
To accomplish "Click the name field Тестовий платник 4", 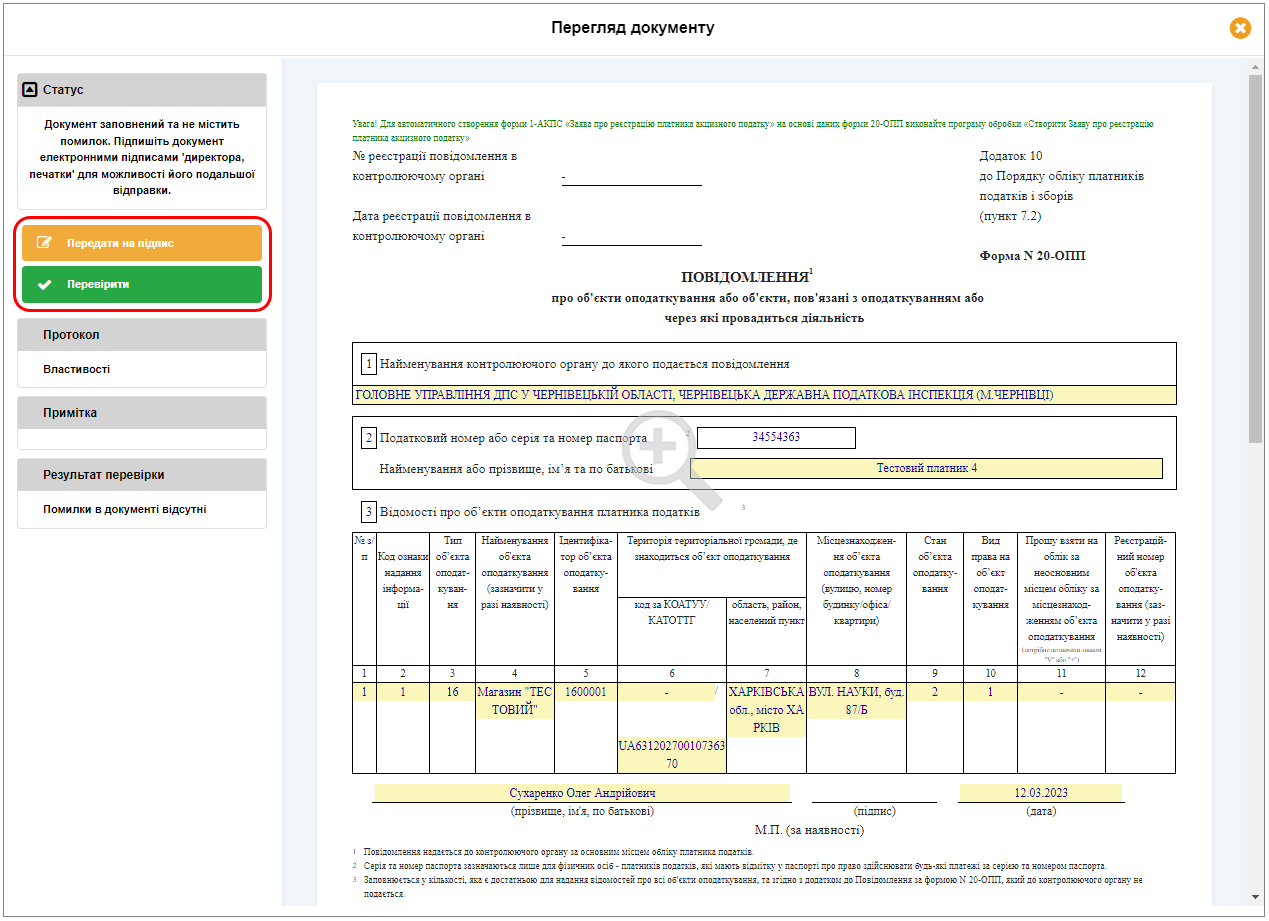I will click(x=926, y=468).
